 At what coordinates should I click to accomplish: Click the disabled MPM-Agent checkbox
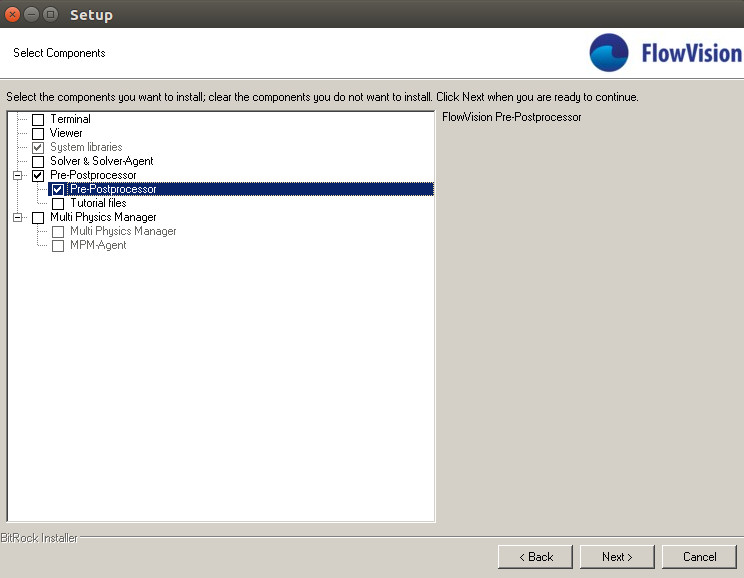pos(58,246)
